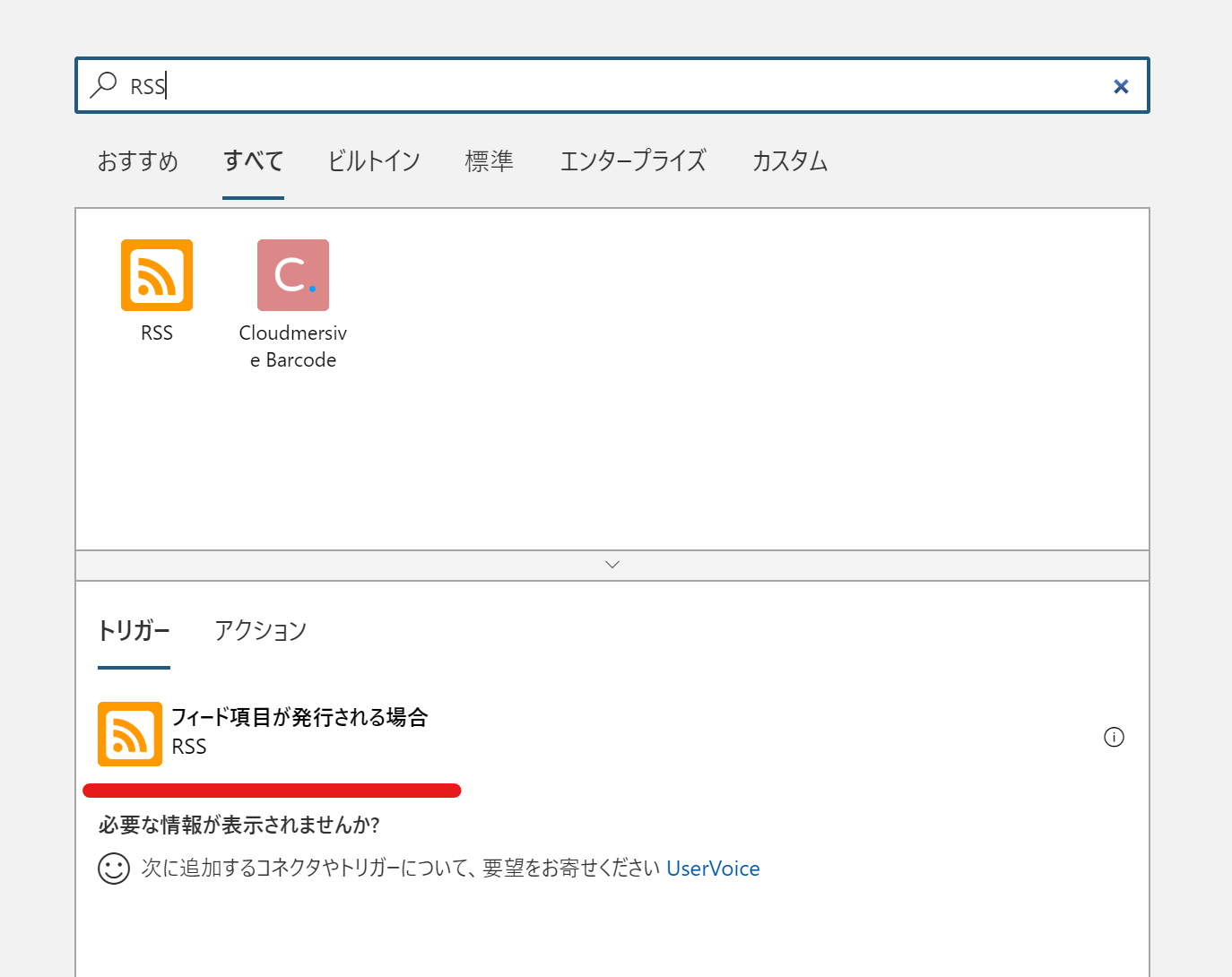Click the smiley feedback icon
Image resolution: width=1232 pixels, height=977 pixels.
pyautogui.click(x=114, y=869)
